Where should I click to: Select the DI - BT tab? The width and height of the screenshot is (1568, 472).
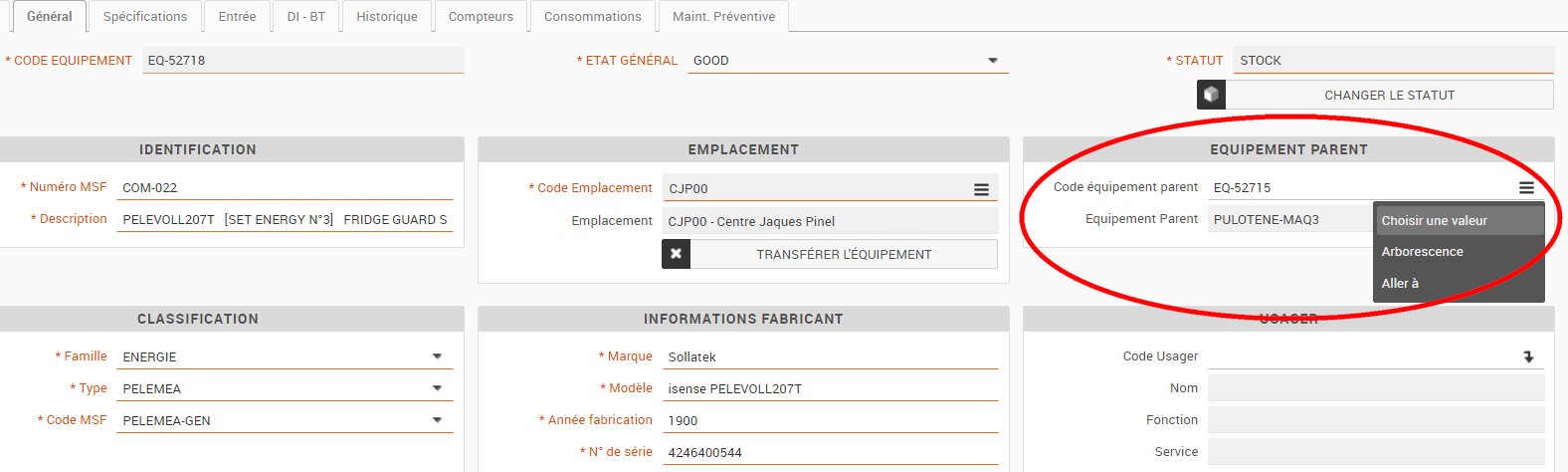click(306, 16)
